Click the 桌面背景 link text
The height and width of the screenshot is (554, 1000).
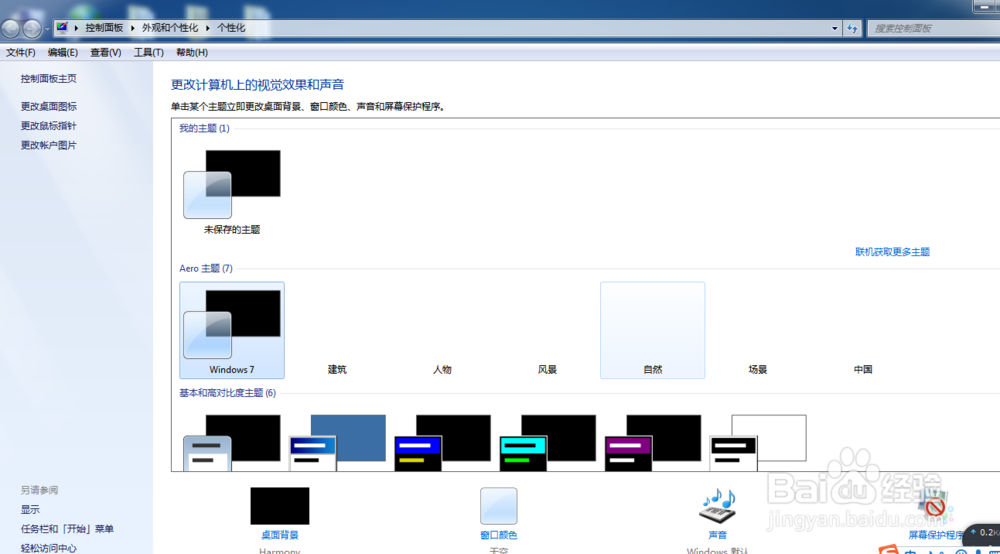click(x=279, y=535)
